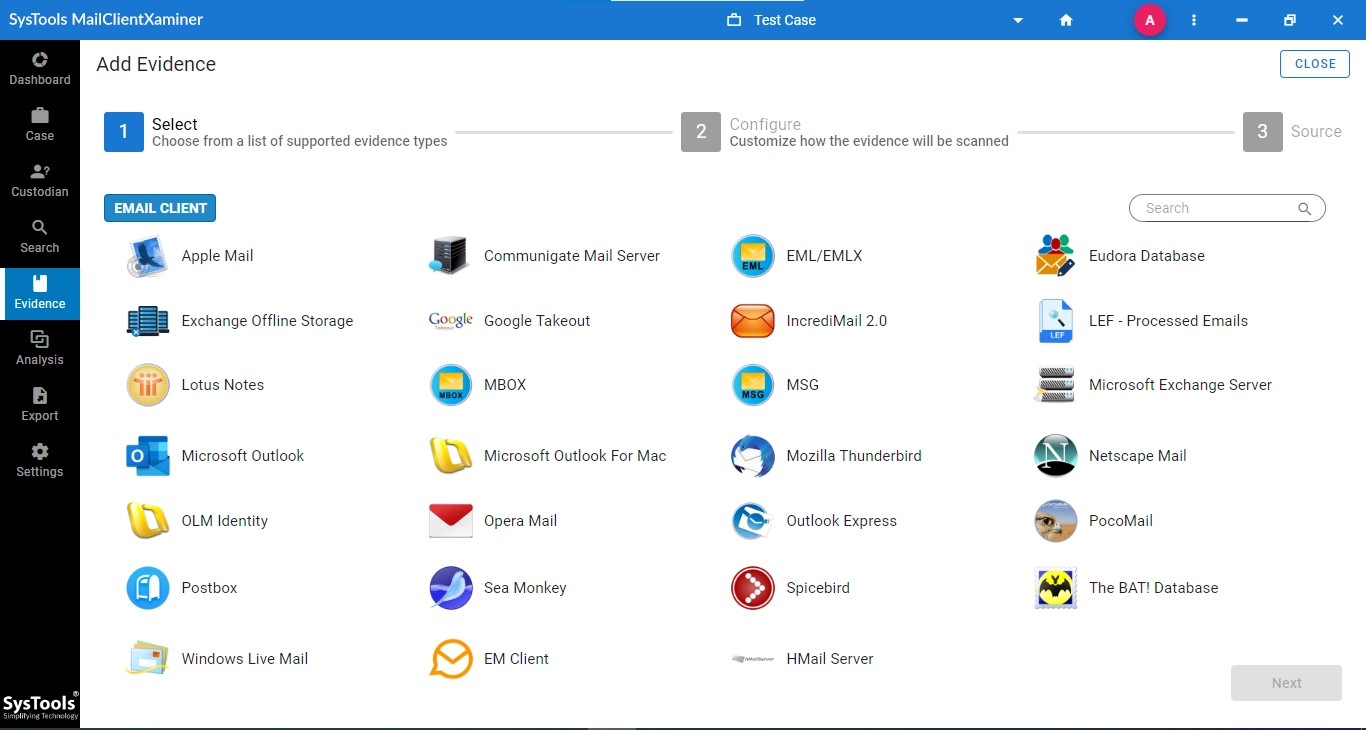Select the Microsoft Outlook For Mac icon
The image size is (1366, 730).
point(450,456)
